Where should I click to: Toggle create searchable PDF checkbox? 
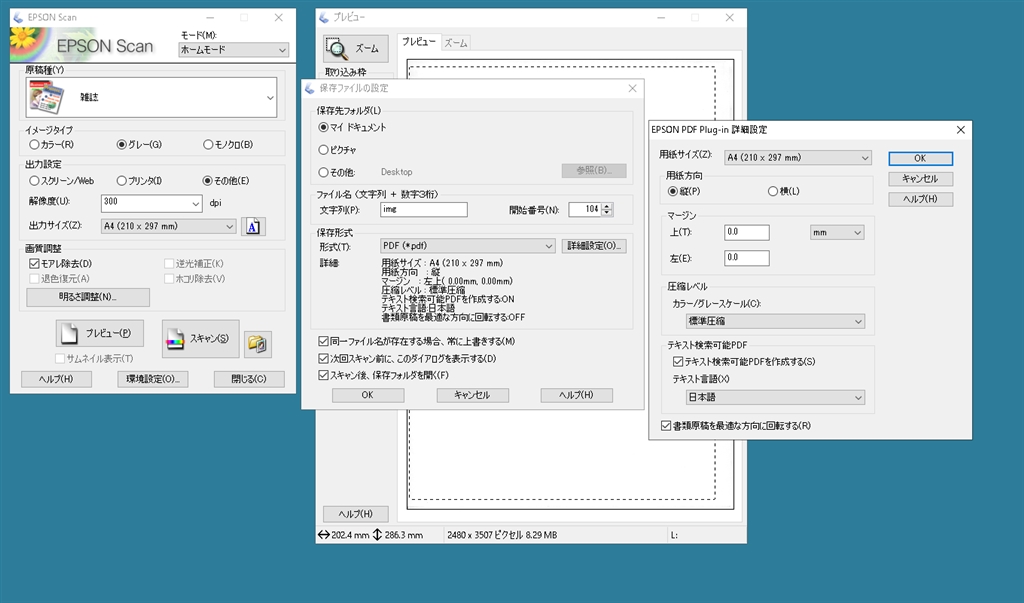click(x=744, y=361)
